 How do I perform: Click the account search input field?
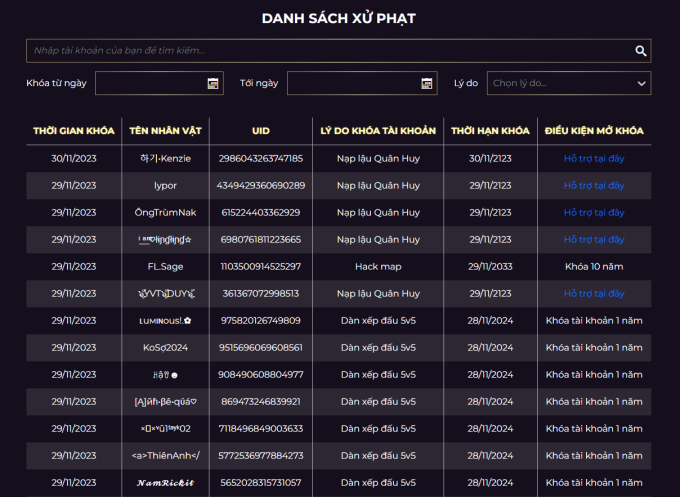tap(328, 51)
